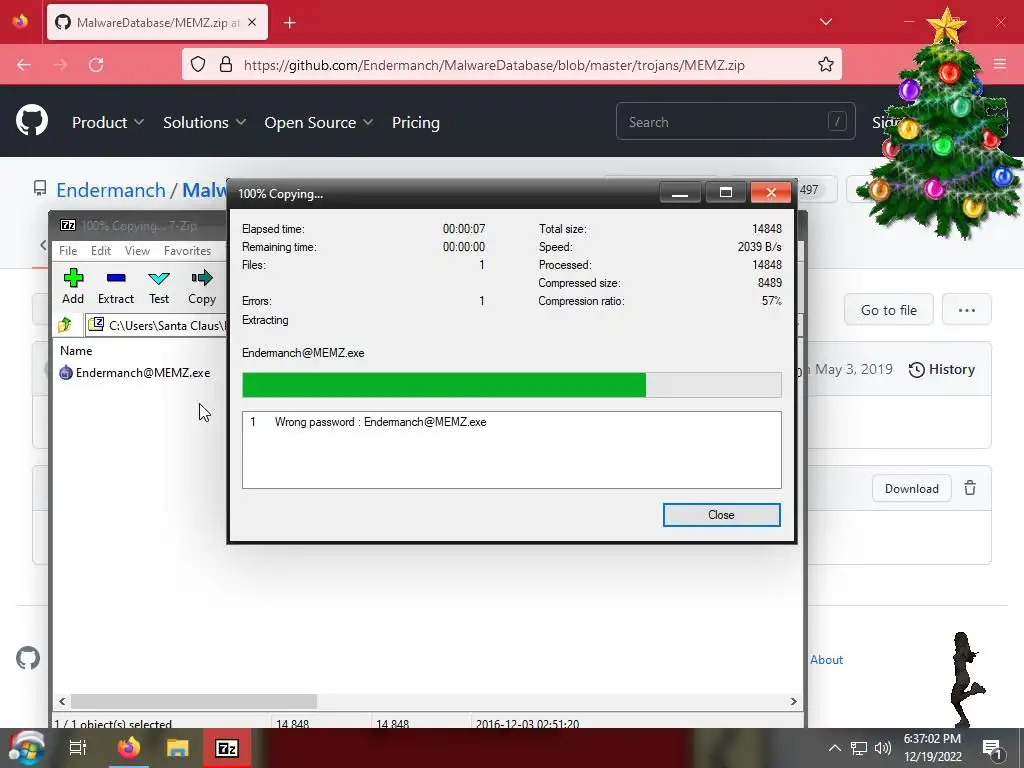
Task: Open the About footer link
Action: 826,660
